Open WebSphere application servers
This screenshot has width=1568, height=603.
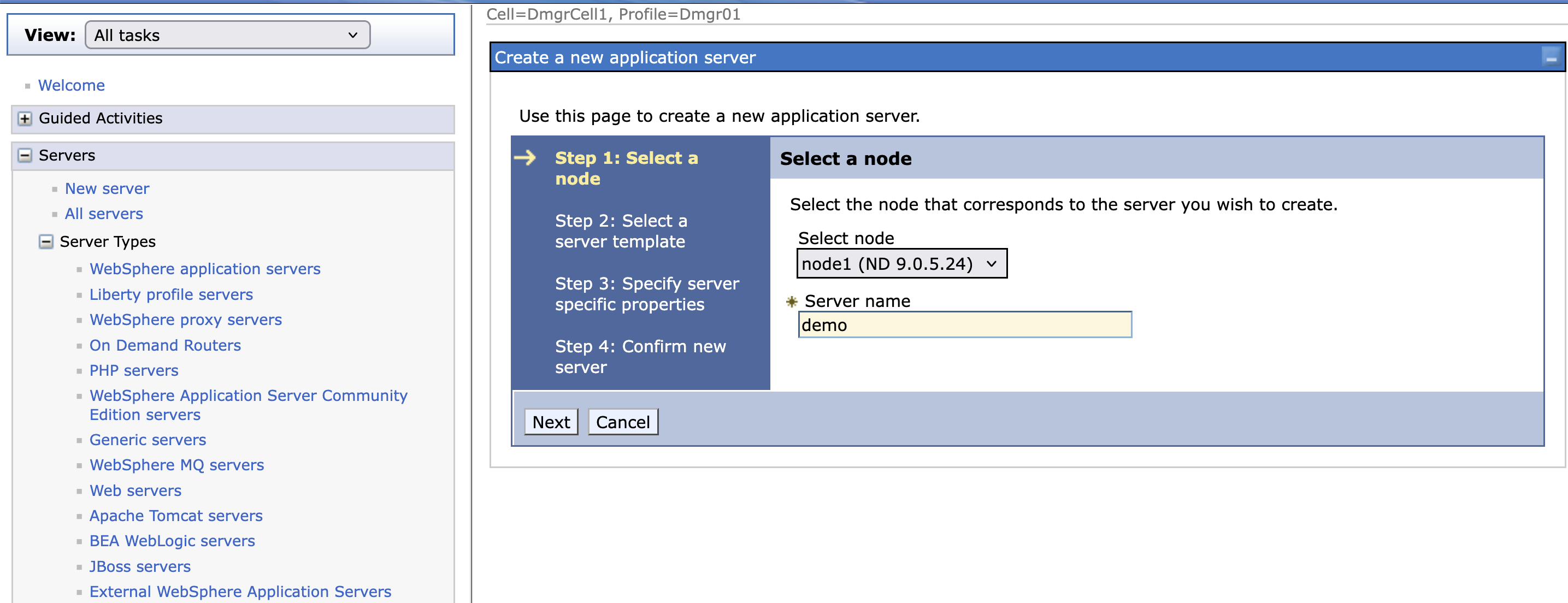pyautogui.click(x=204, y=270)
